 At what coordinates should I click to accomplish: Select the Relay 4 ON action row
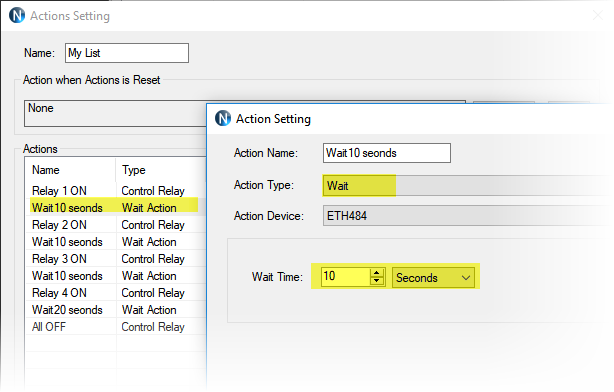click(x=116, y=293)
